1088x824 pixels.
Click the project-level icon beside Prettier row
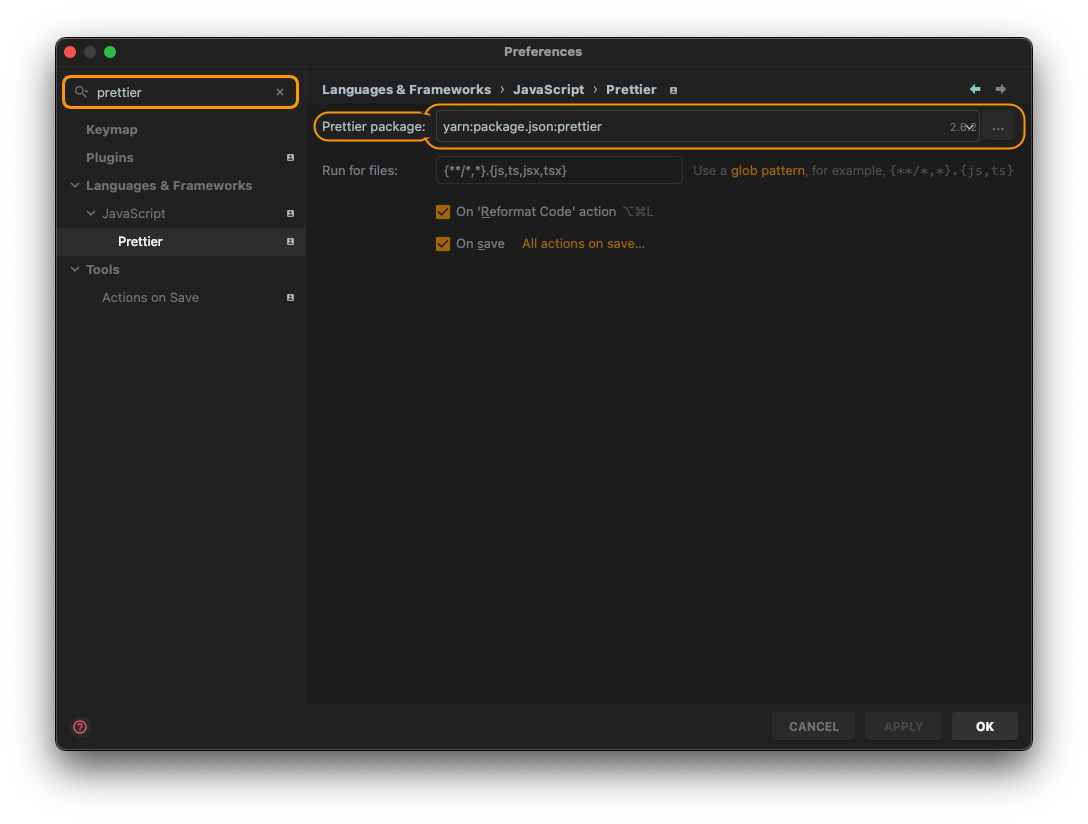click(291, 241)
